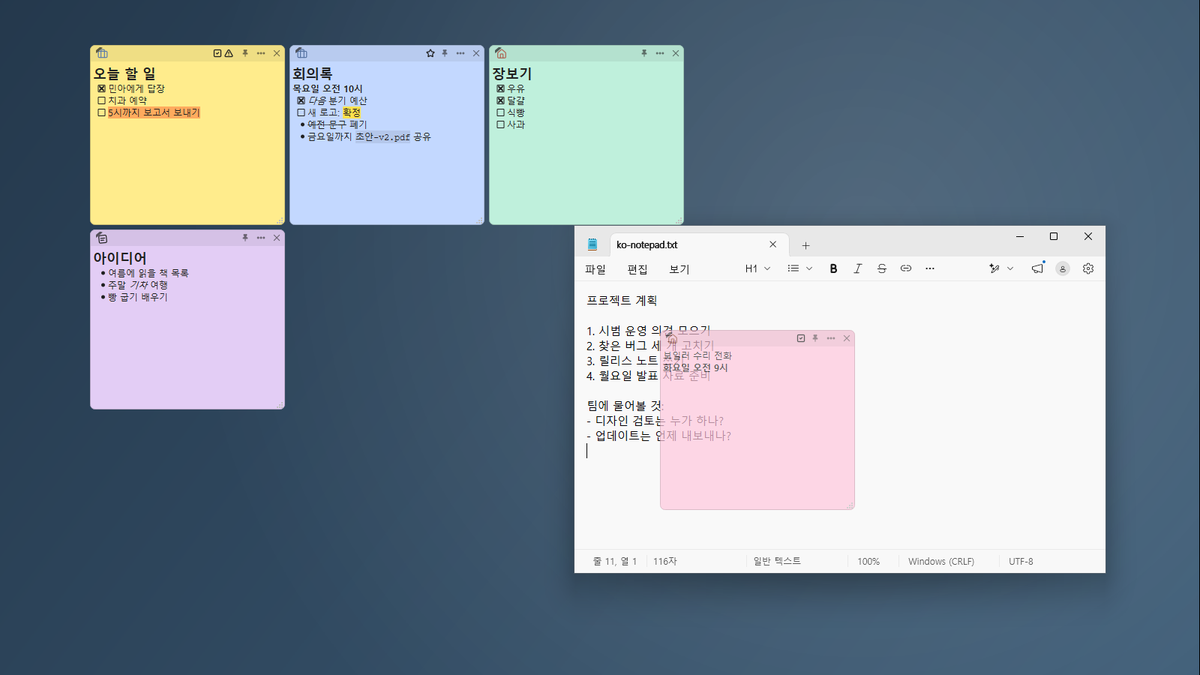This screenshot has height=675, width=1200.
Task: Click the star icon on 회의록 note
Action: click(430, 53)
